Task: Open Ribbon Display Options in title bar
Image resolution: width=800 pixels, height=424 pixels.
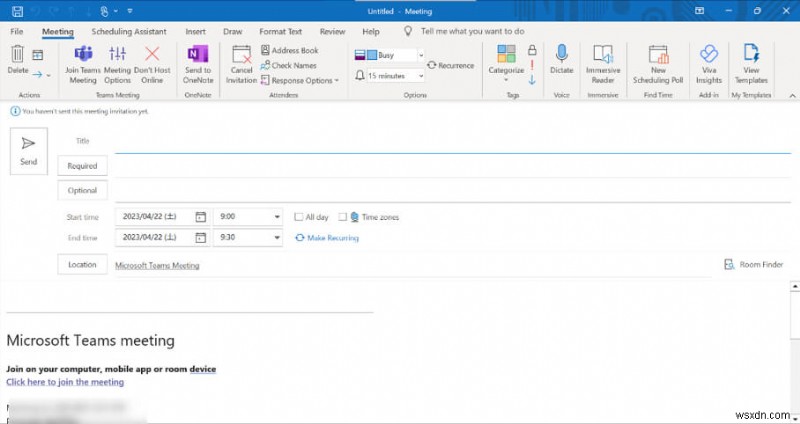Action: pyautogui.click(x=699, y=11)
